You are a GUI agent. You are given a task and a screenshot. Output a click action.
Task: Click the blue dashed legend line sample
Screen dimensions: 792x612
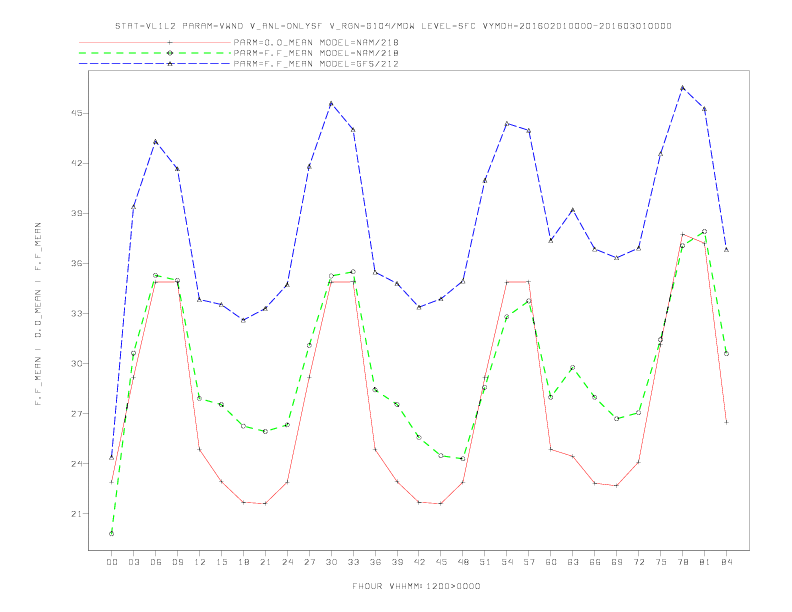click(x=155, y=64)
